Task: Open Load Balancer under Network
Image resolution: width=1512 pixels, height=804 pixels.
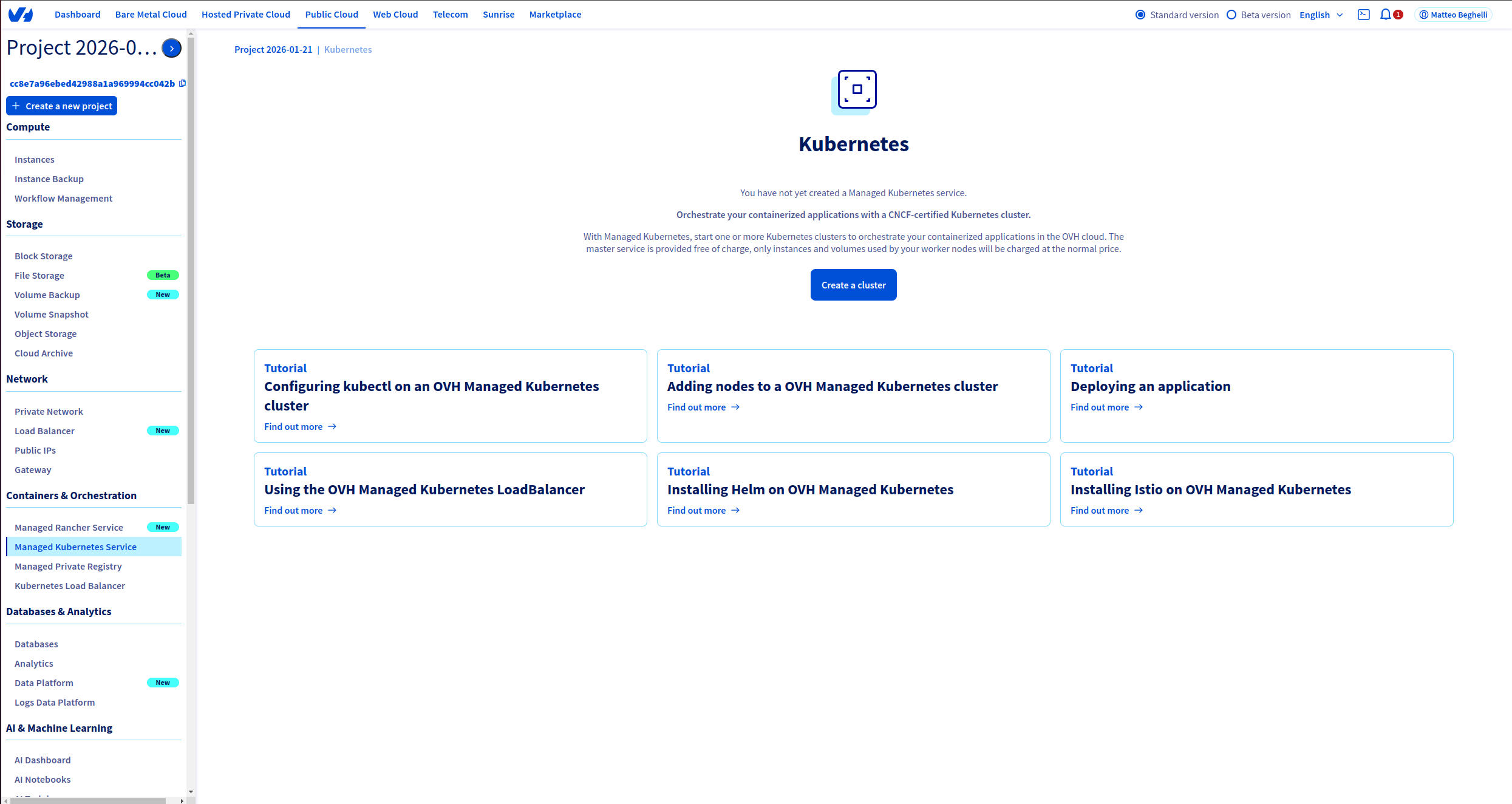Action: (44, 431)
